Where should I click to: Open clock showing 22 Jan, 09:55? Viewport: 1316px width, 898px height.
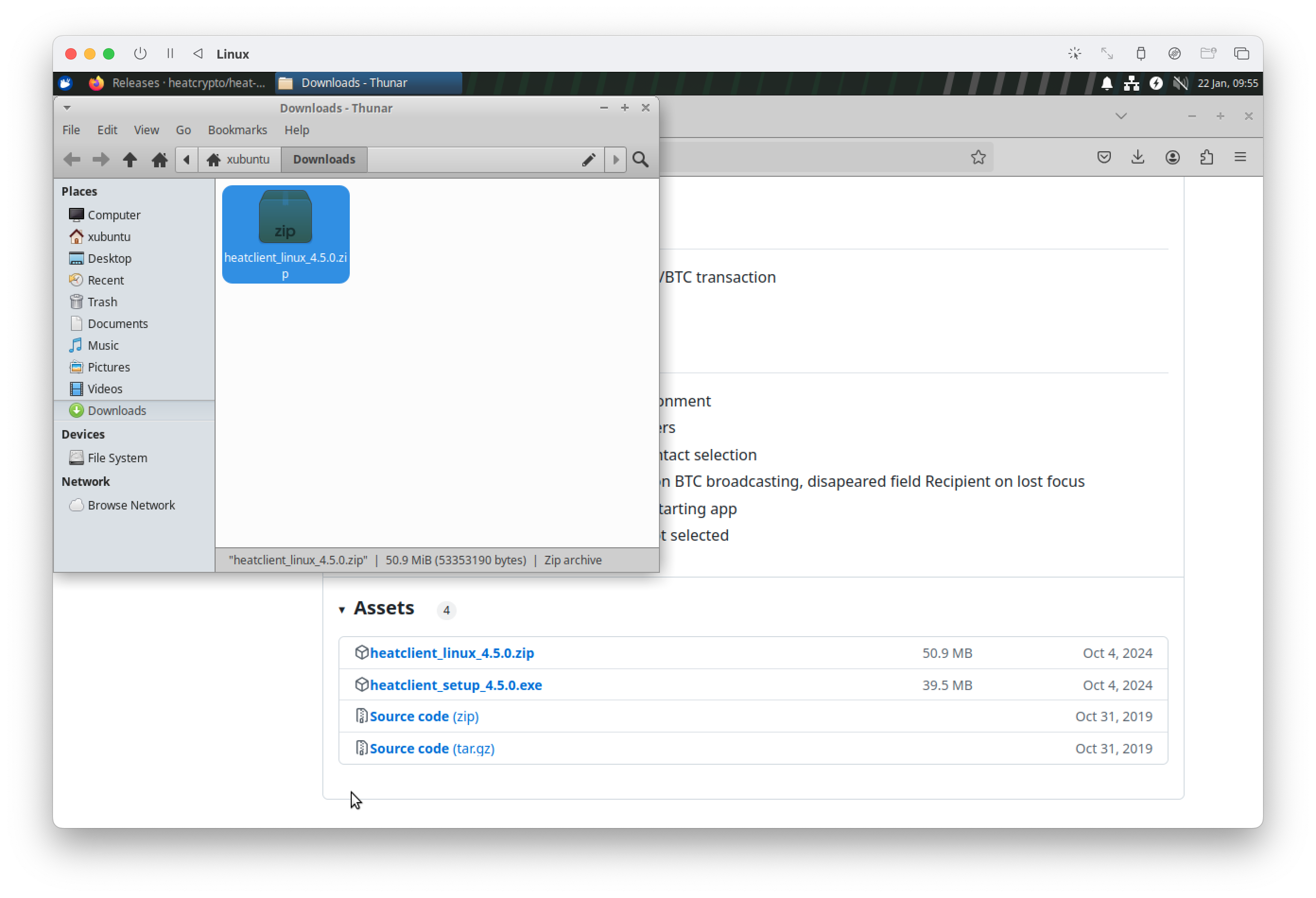(1227, 83)
